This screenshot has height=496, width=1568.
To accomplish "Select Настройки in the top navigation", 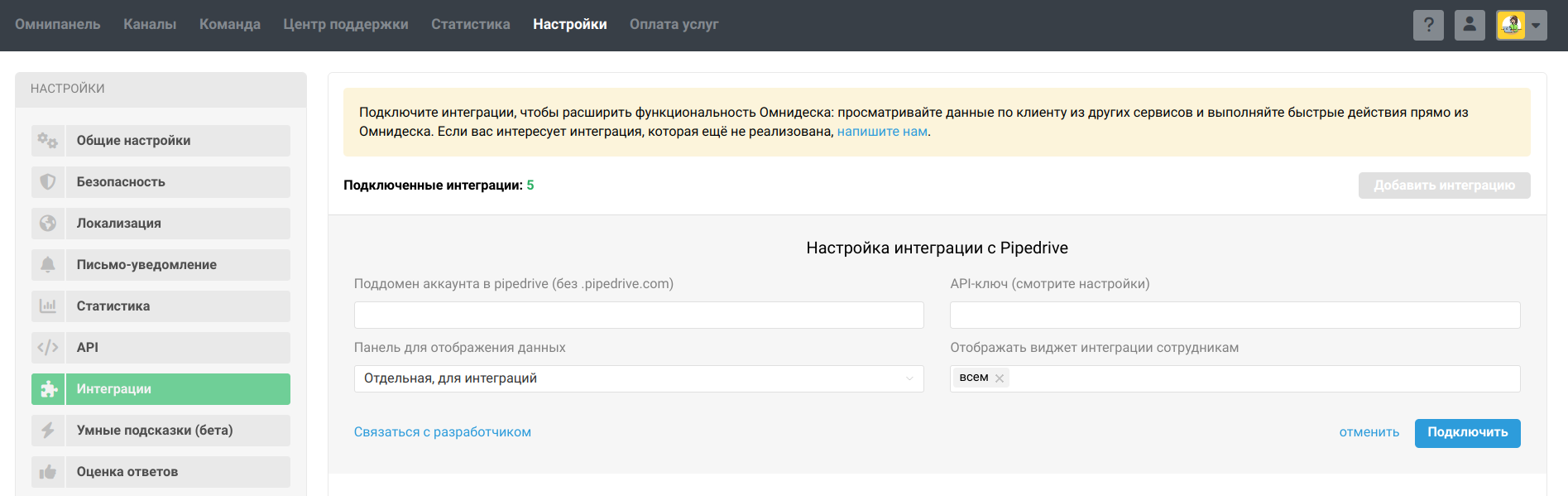I will point(570,24).
